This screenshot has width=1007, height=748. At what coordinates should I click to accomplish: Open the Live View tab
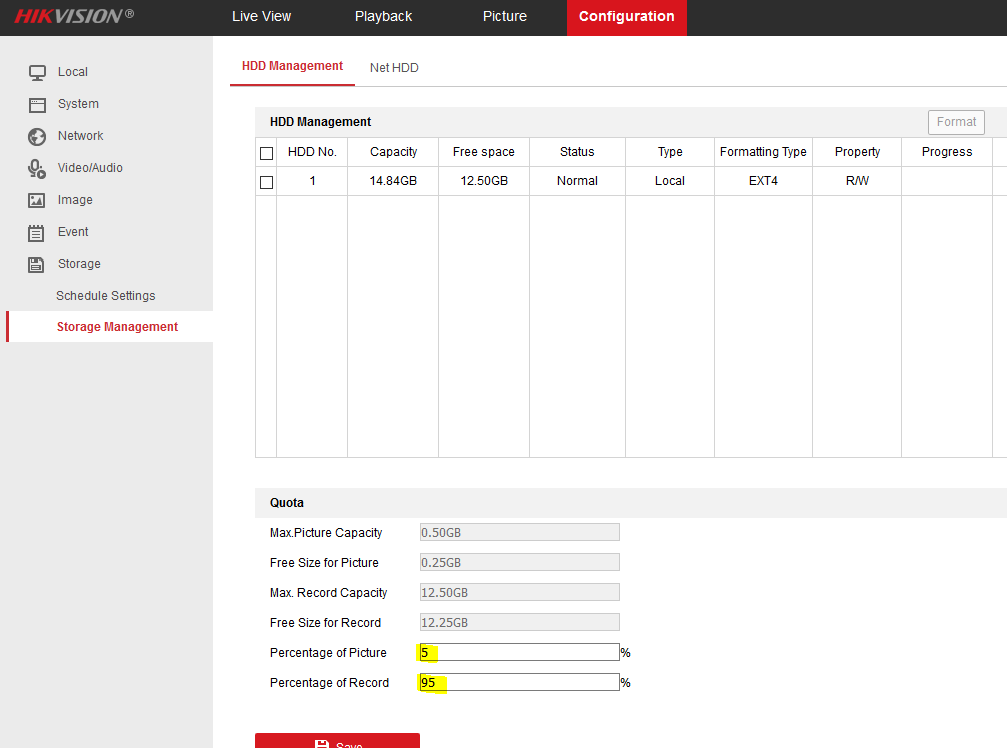pos(261,17)
